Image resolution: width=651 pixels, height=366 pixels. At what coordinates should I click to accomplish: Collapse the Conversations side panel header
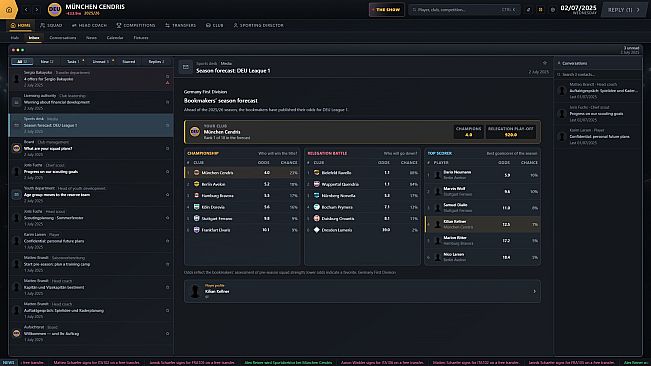pyautogui.click(x=574, y=63)
